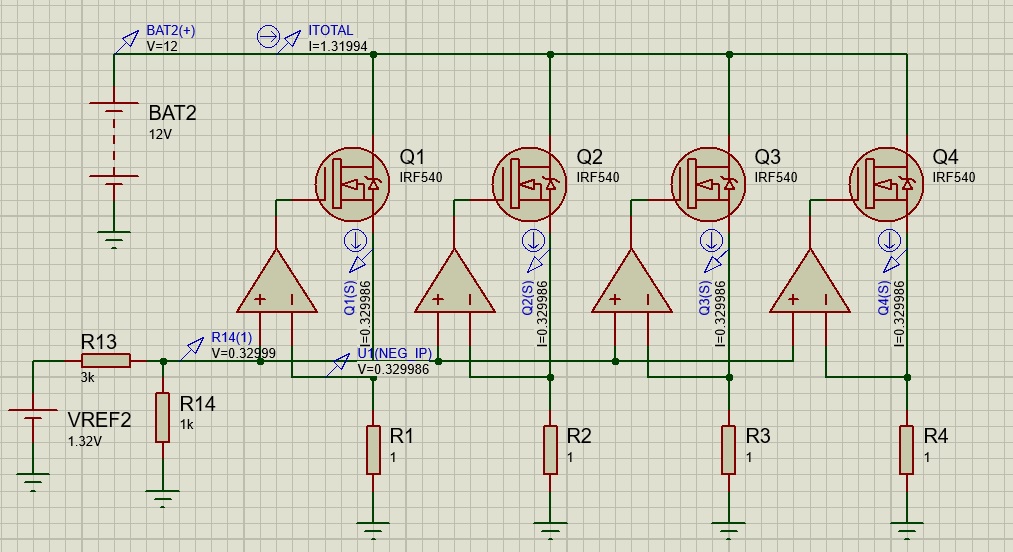Click the Q2 reference label

589,156
